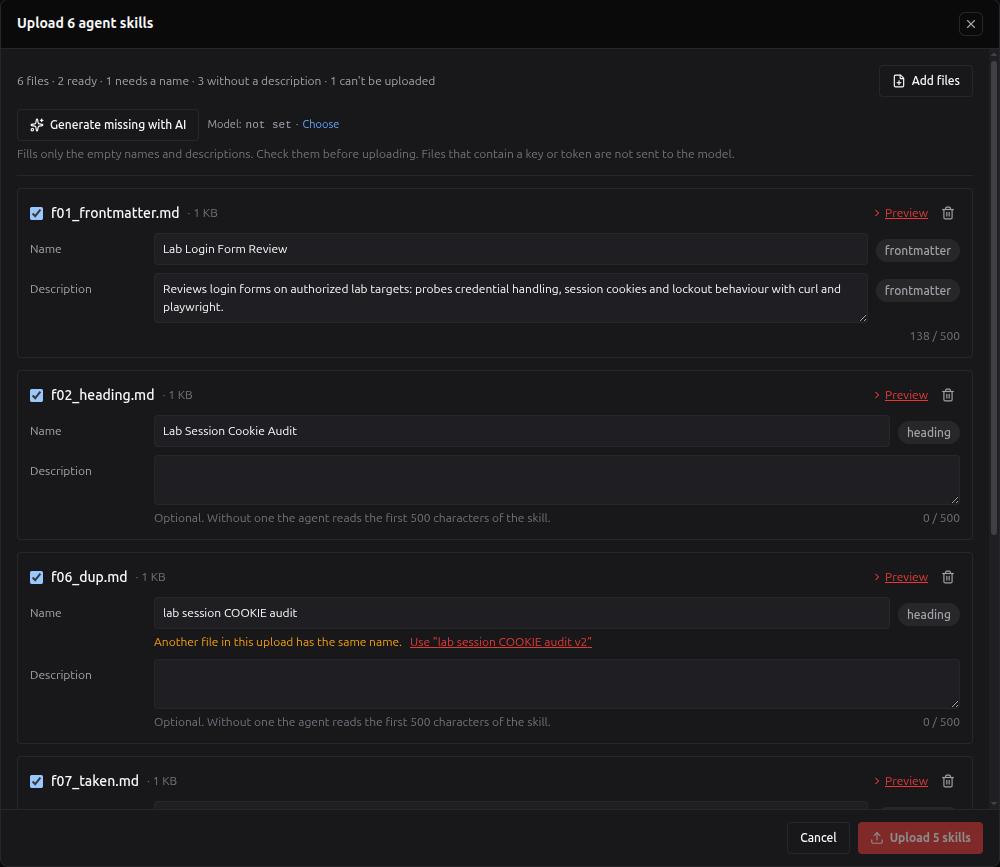Deselect the f07_taken.md file checkbox
1000x867 pixels.
pos(36,781)
